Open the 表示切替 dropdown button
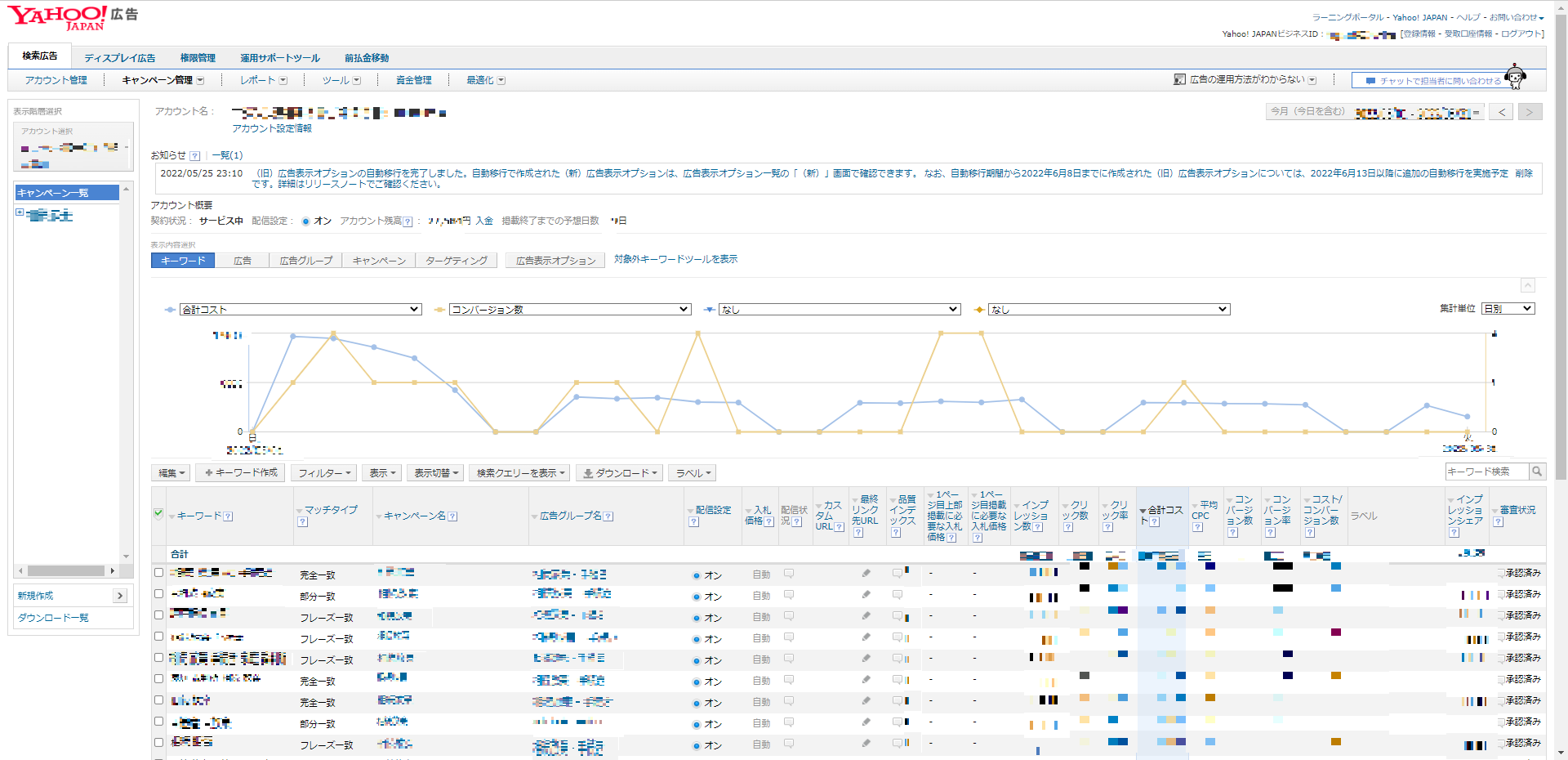Image resolution: width=1568 pixels, height=760 pixels. click(x=435, y=473)
